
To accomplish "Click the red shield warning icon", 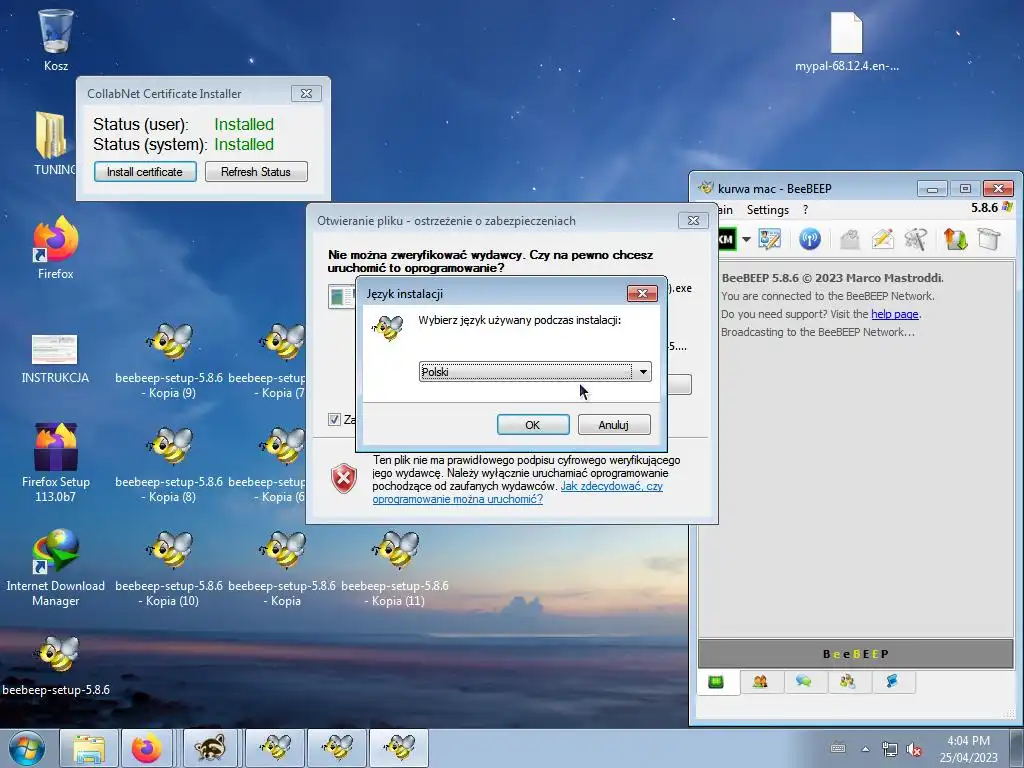I will point(344,479).
